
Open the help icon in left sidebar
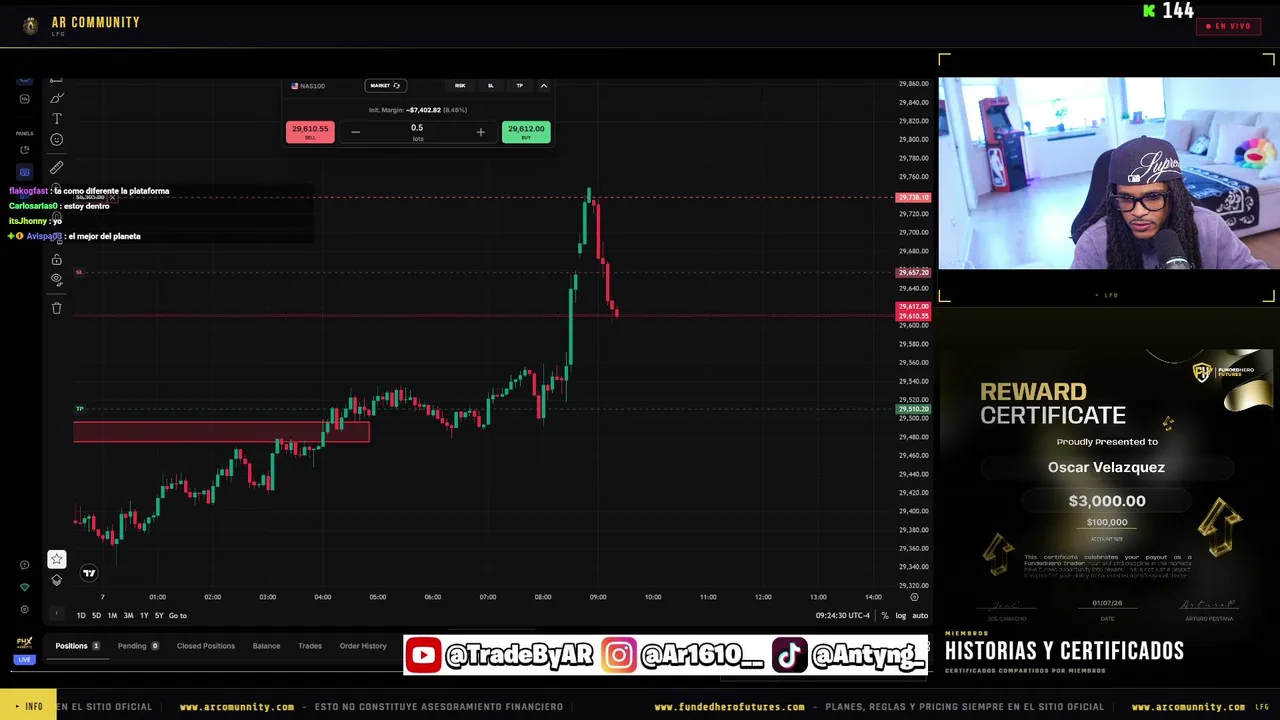point(25,565)
